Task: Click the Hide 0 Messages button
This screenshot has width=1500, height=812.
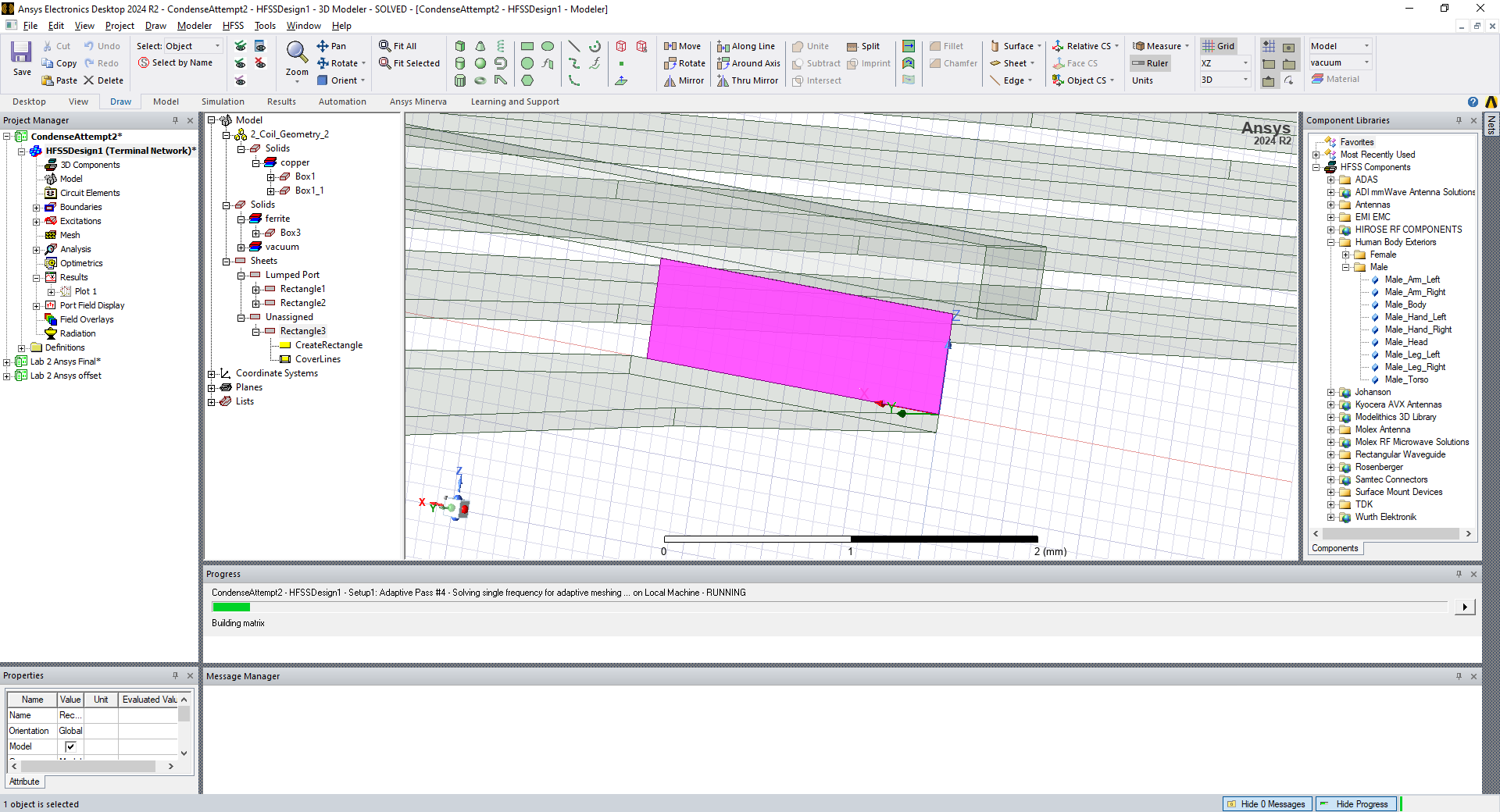Action: point(1266,804)
